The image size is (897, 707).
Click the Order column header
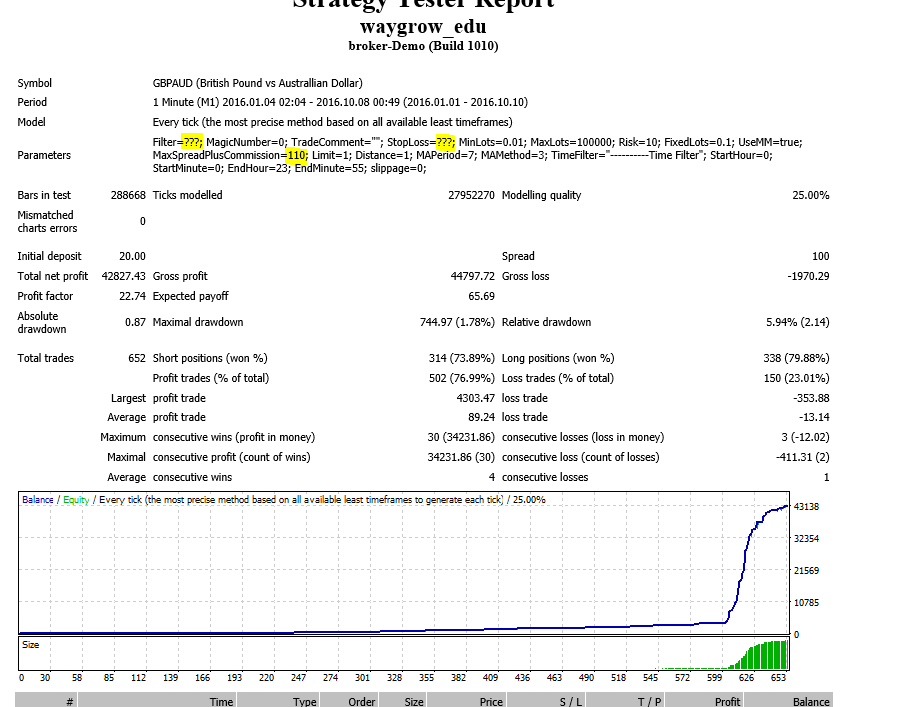coord(361,702)
